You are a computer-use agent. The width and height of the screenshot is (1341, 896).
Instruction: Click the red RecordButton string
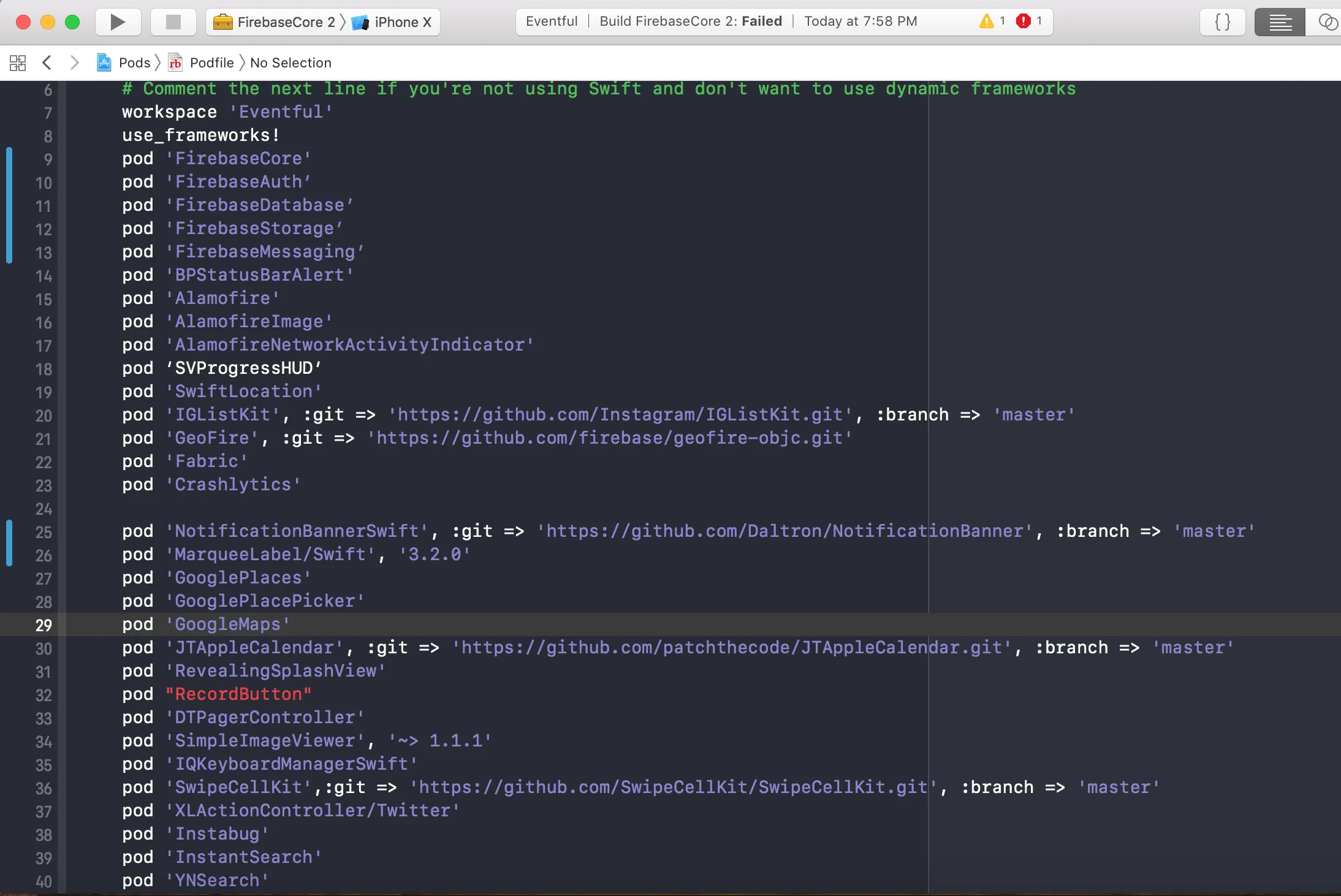pyautogui.click(x=238, y=694)
